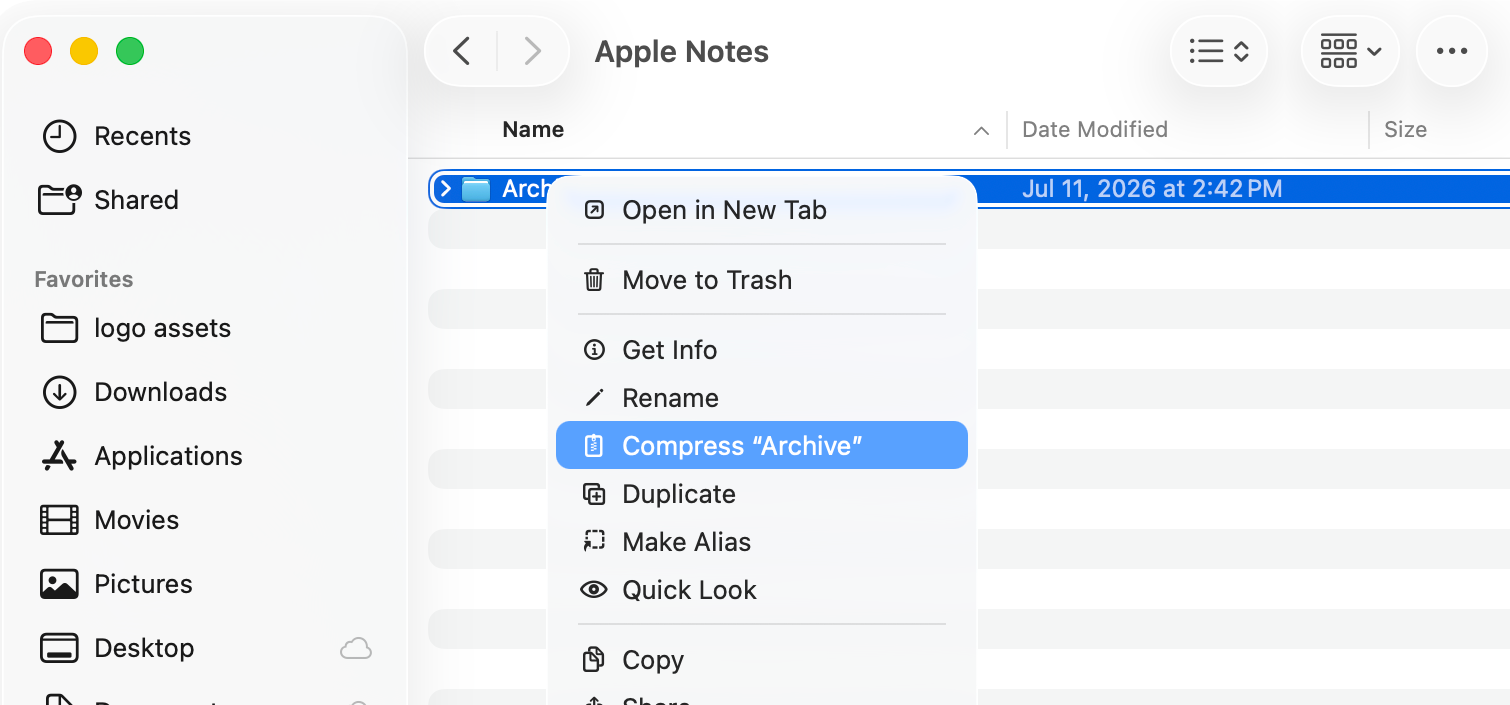Choose Compress "Archive"
1510x705 pixels.
pos(762,446)
